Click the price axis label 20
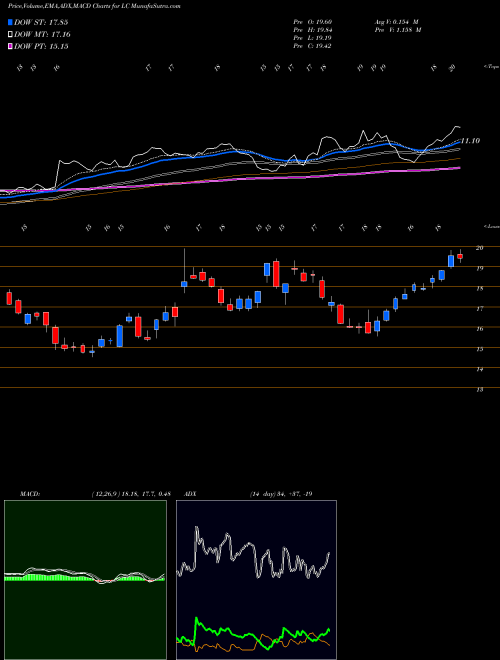Image resolution: width=500 pixels, height=660 pixels. pos(479,248)
